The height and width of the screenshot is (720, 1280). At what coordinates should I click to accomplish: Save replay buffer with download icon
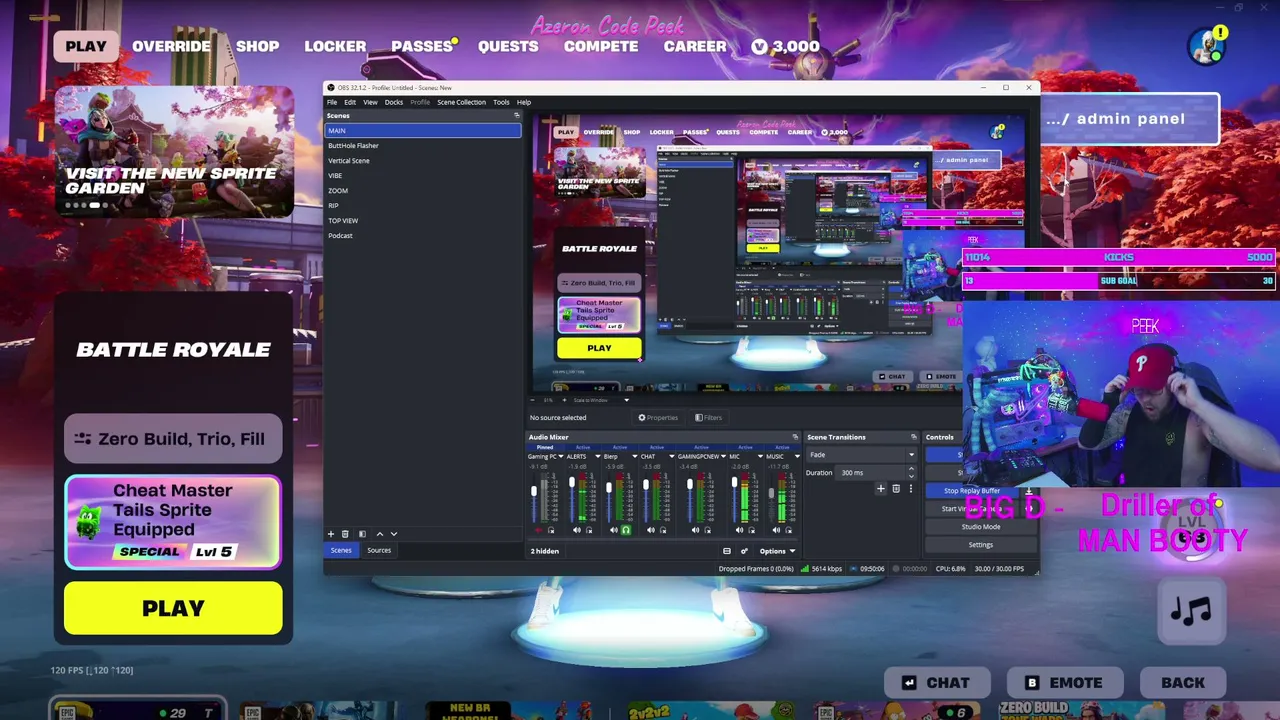click(1029, 491)
